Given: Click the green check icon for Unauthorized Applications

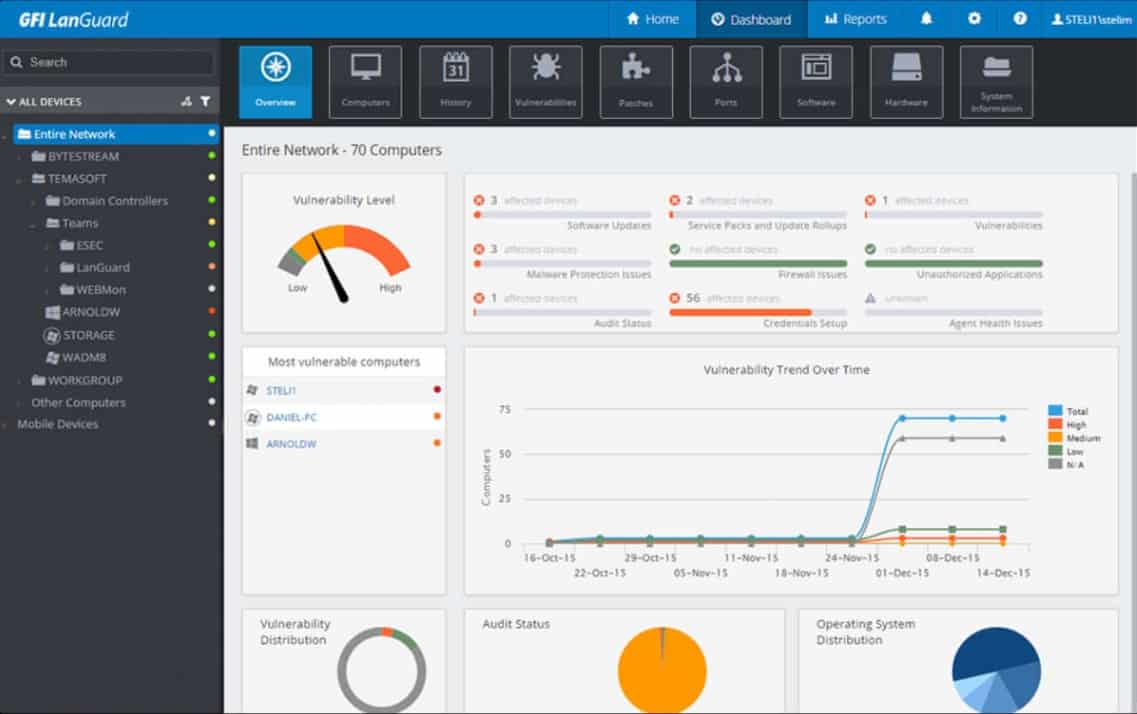Looking at the screenshot, I should [870, 249].
